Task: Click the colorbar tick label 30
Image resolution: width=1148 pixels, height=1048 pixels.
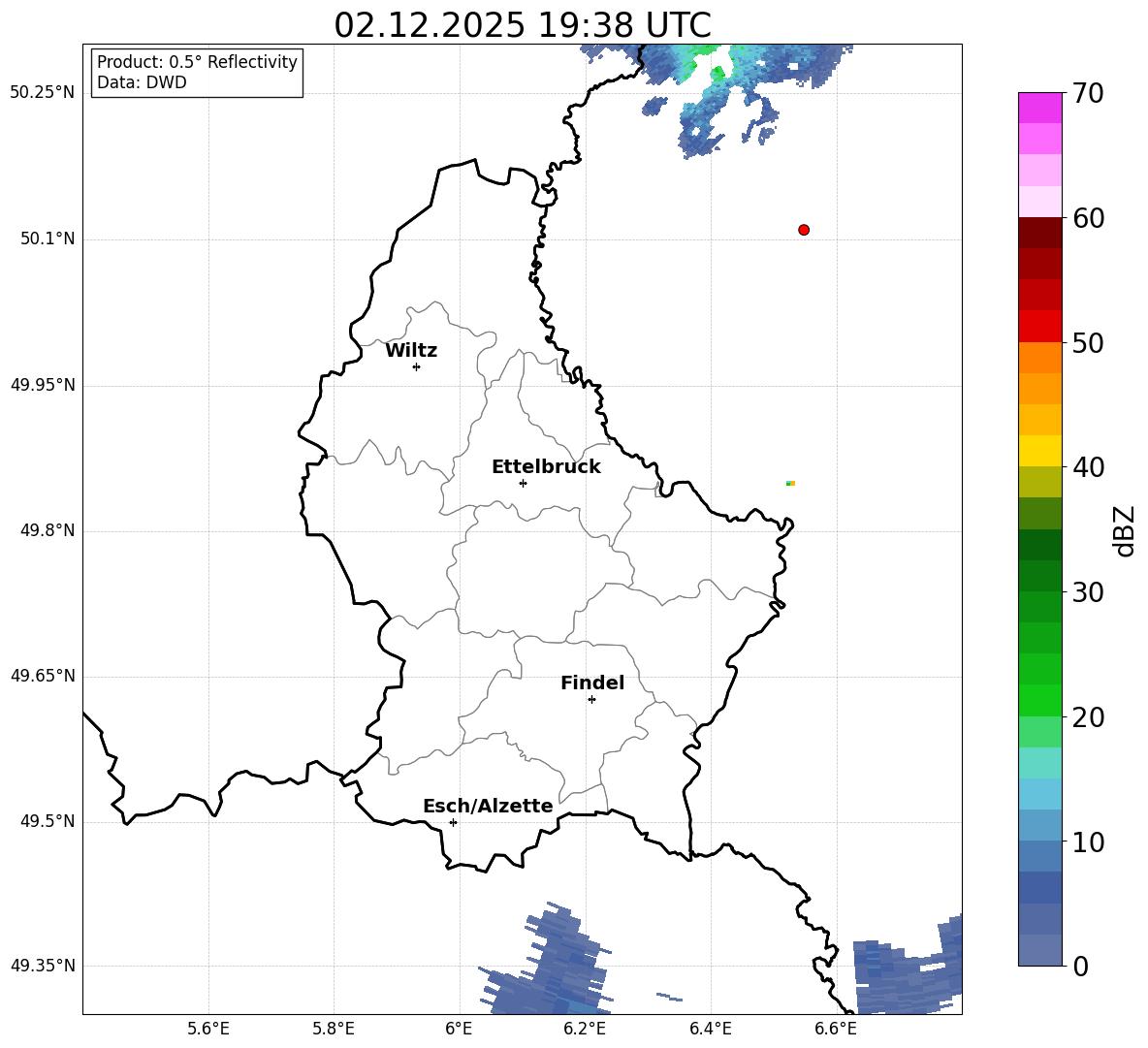Action: click(x=1088, y=592)
